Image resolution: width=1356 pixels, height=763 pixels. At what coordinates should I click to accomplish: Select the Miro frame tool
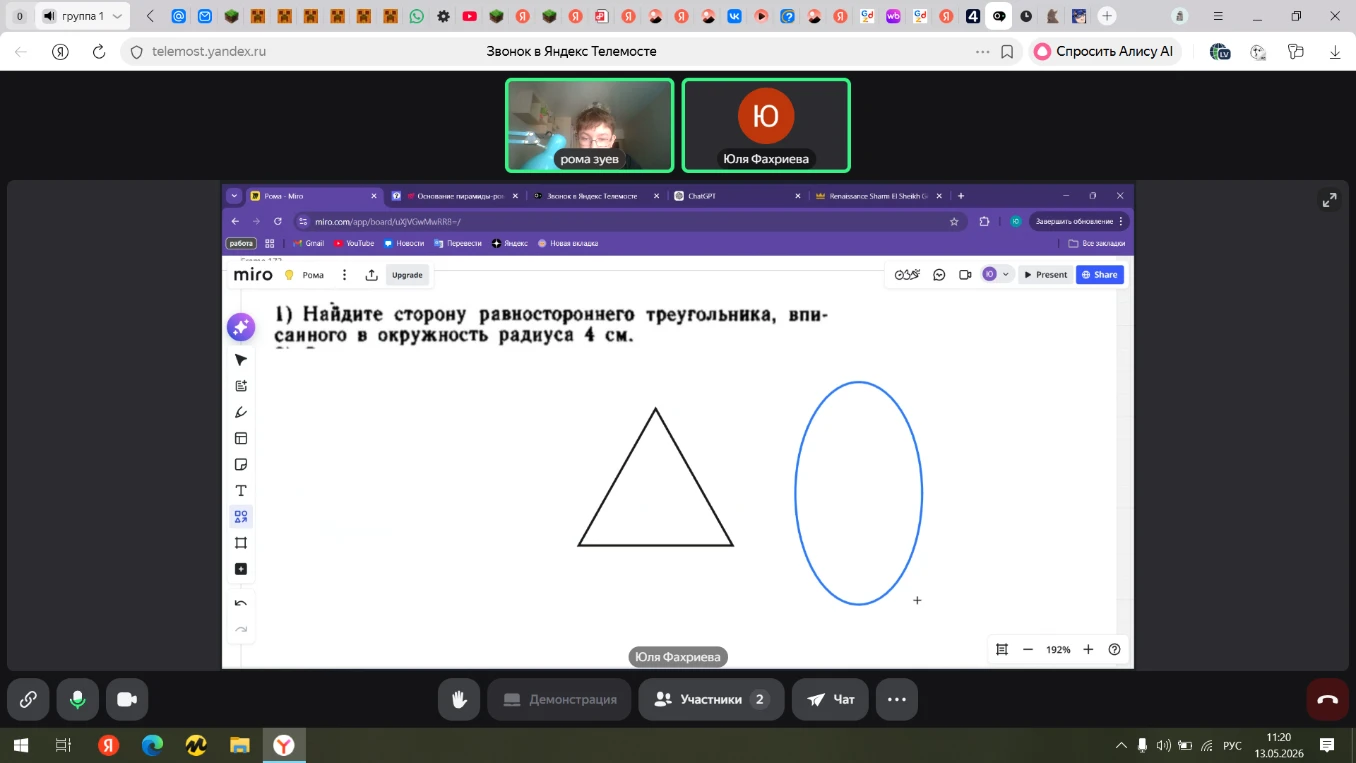[241, 542]
